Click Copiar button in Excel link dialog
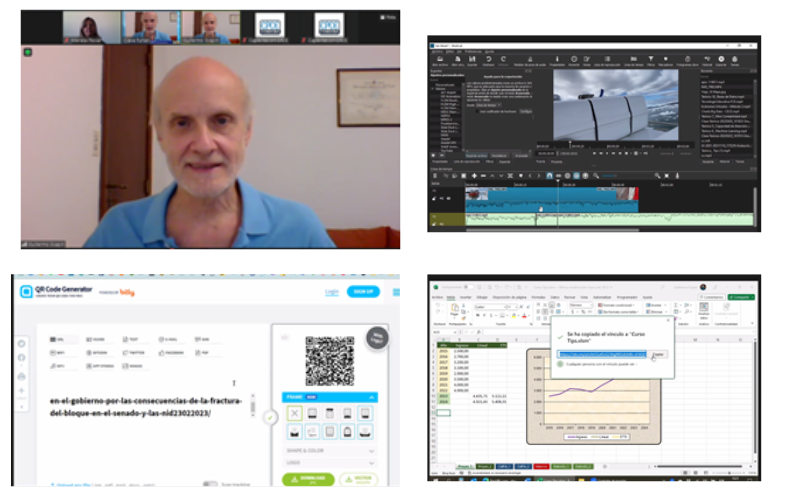This screenshot has height=500, width=800. 658,354
